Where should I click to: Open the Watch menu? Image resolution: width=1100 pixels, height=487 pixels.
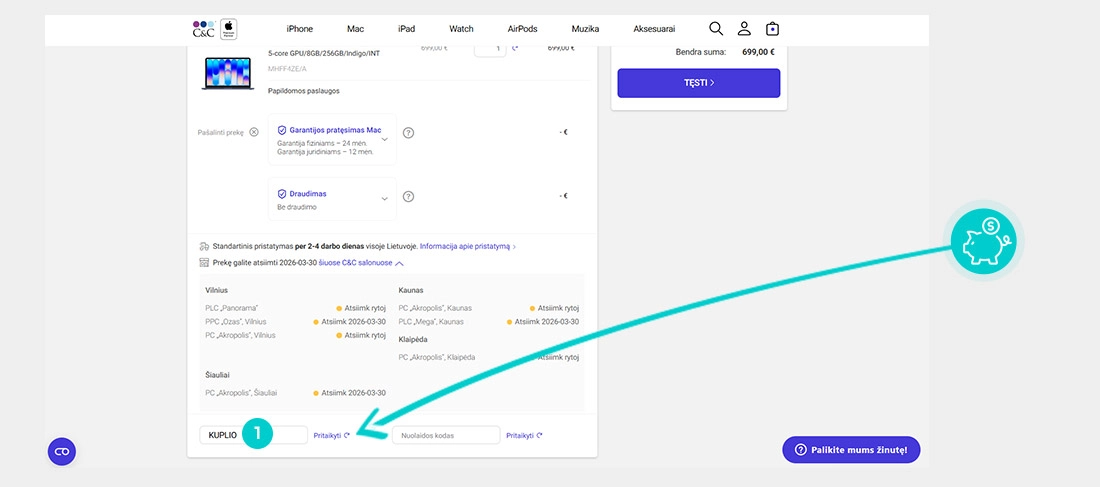[x=461, y=29]
